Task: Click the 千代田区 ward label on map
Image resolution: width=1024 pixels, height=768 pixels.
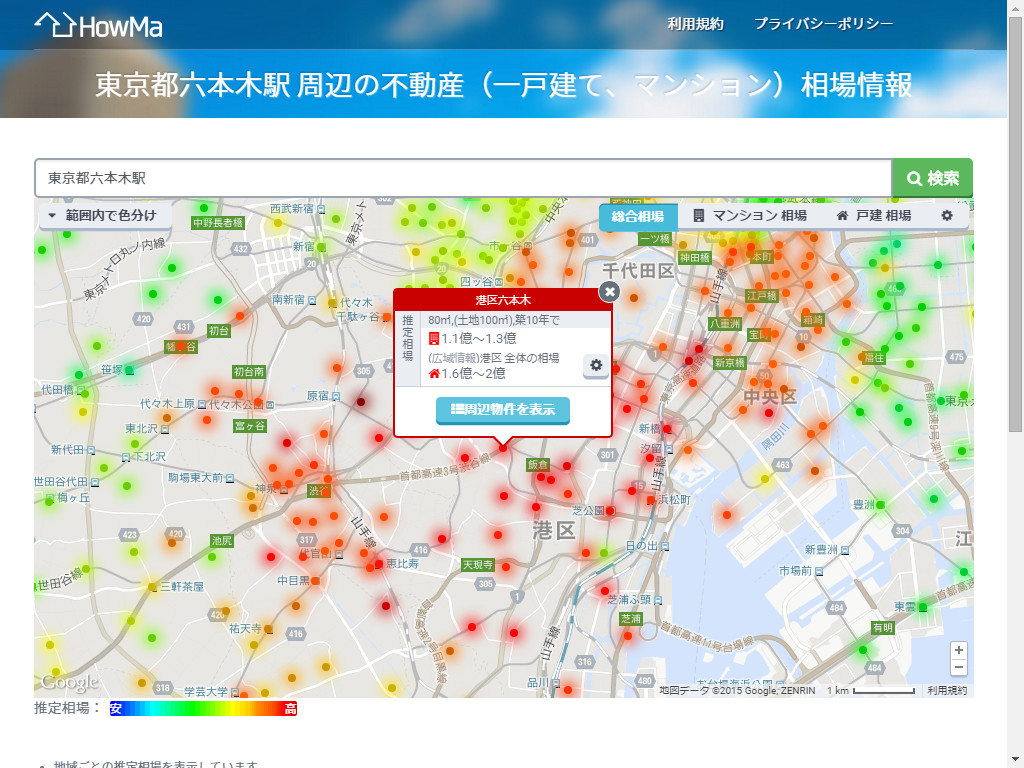Action: (637, 270)
